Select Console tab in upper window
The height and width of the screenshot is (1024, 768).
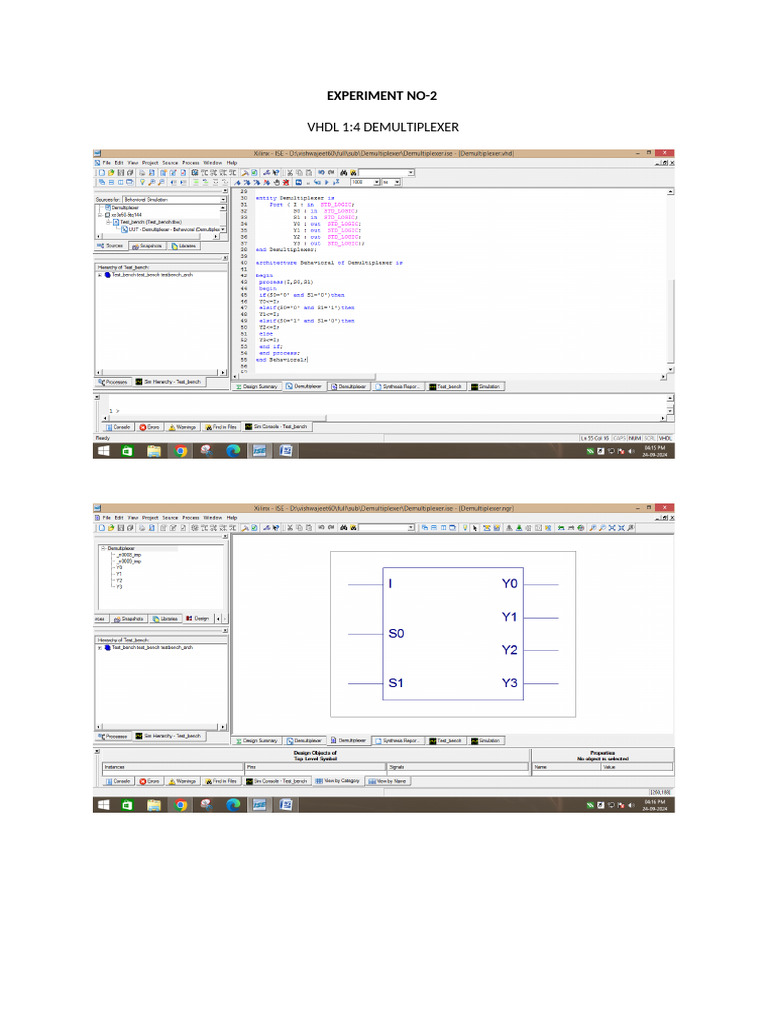pyautogui.click(x=118, y=427)
